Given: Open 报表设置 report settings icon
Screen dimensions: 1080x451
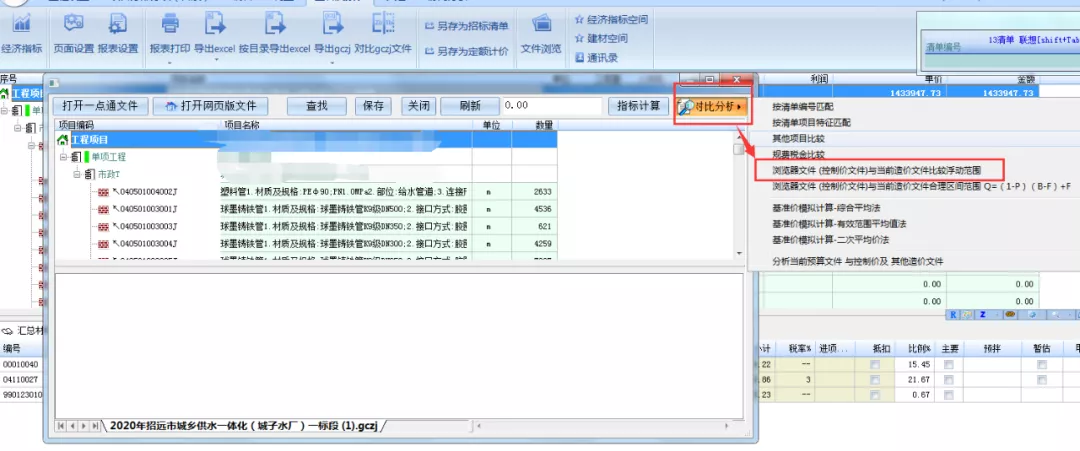Looking at the screenshot, I should tap(118, 25).
